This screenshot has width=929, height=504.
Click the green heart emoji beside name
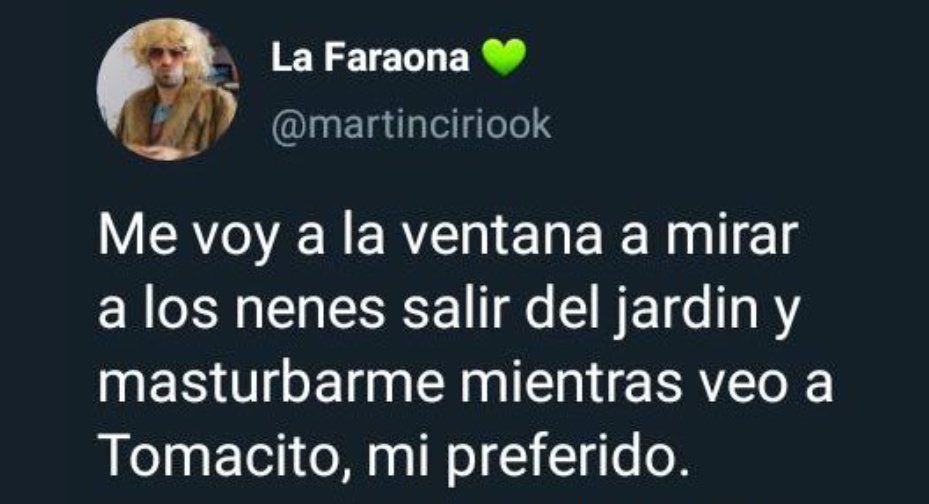pos(504,57)
